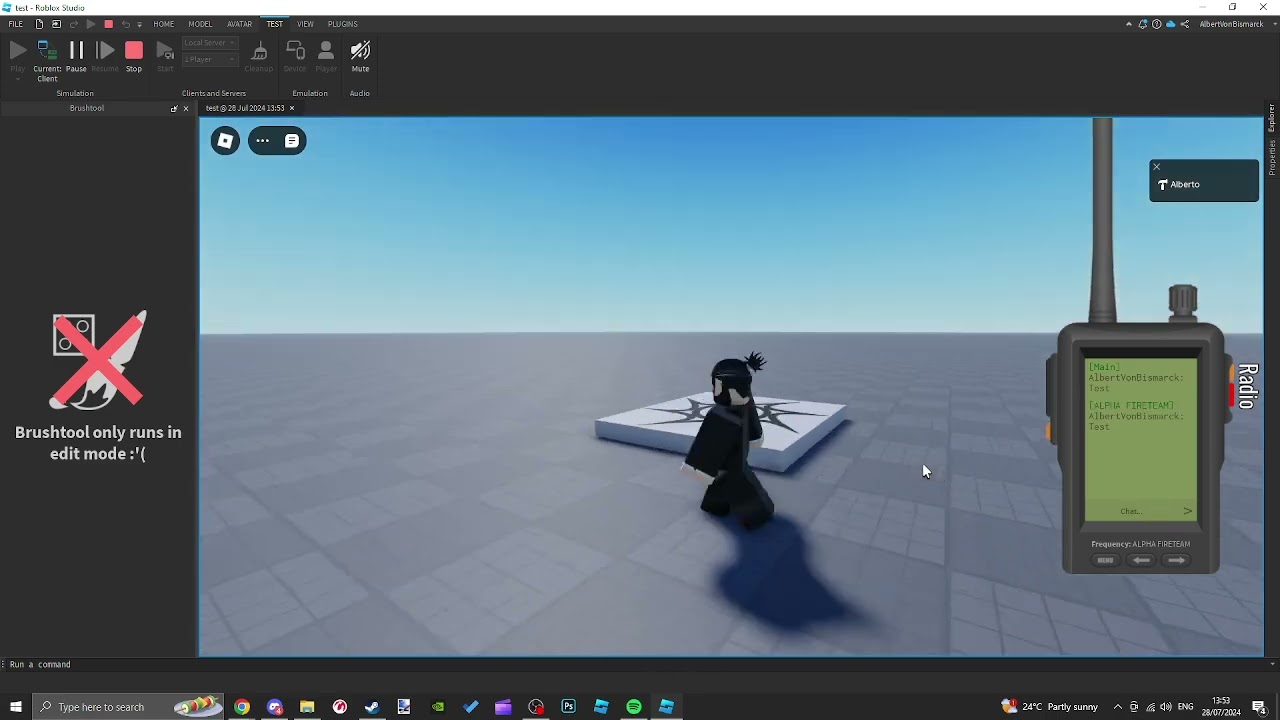Switch radio frequency with left arrow button
The image size is (1280, 720).
pyautogui.click(x=1141, y=561)
